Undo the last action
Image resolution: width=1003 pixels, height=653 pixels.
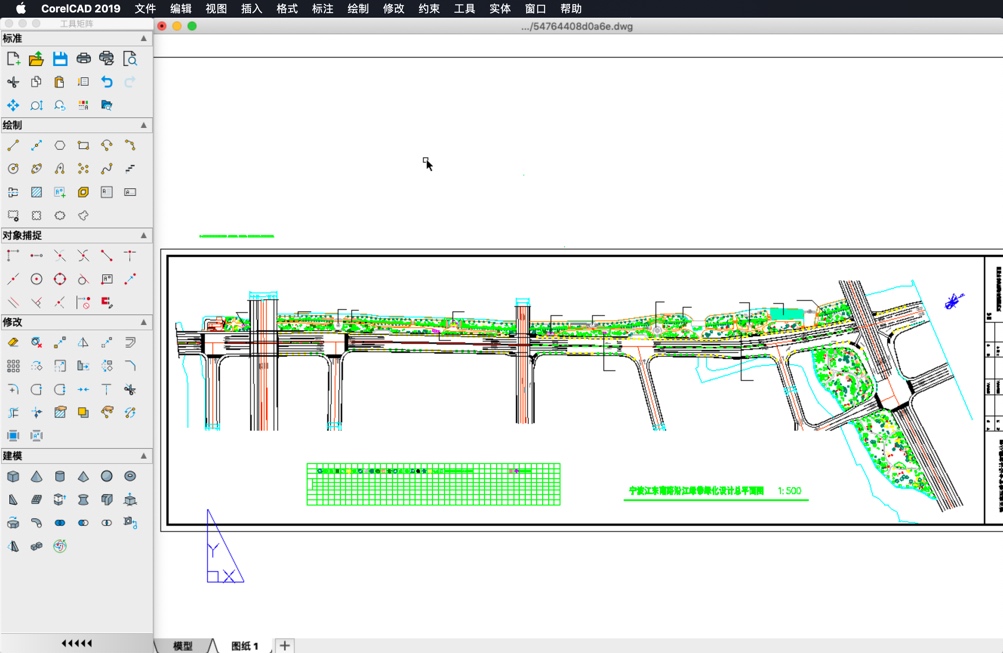coord(107,82)
